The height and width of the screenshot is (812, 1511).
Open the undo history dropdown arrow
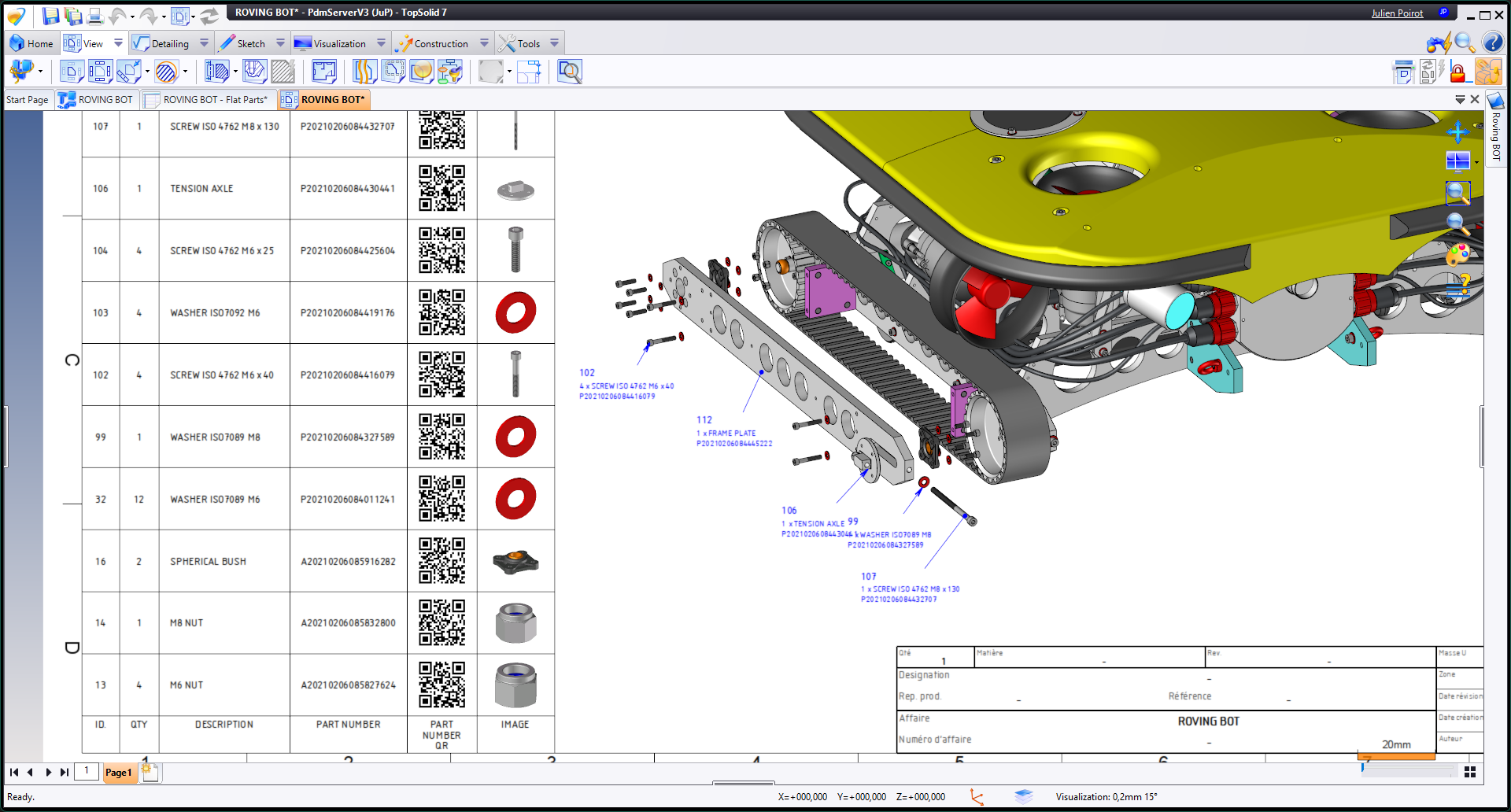click(x=132, y=17)
